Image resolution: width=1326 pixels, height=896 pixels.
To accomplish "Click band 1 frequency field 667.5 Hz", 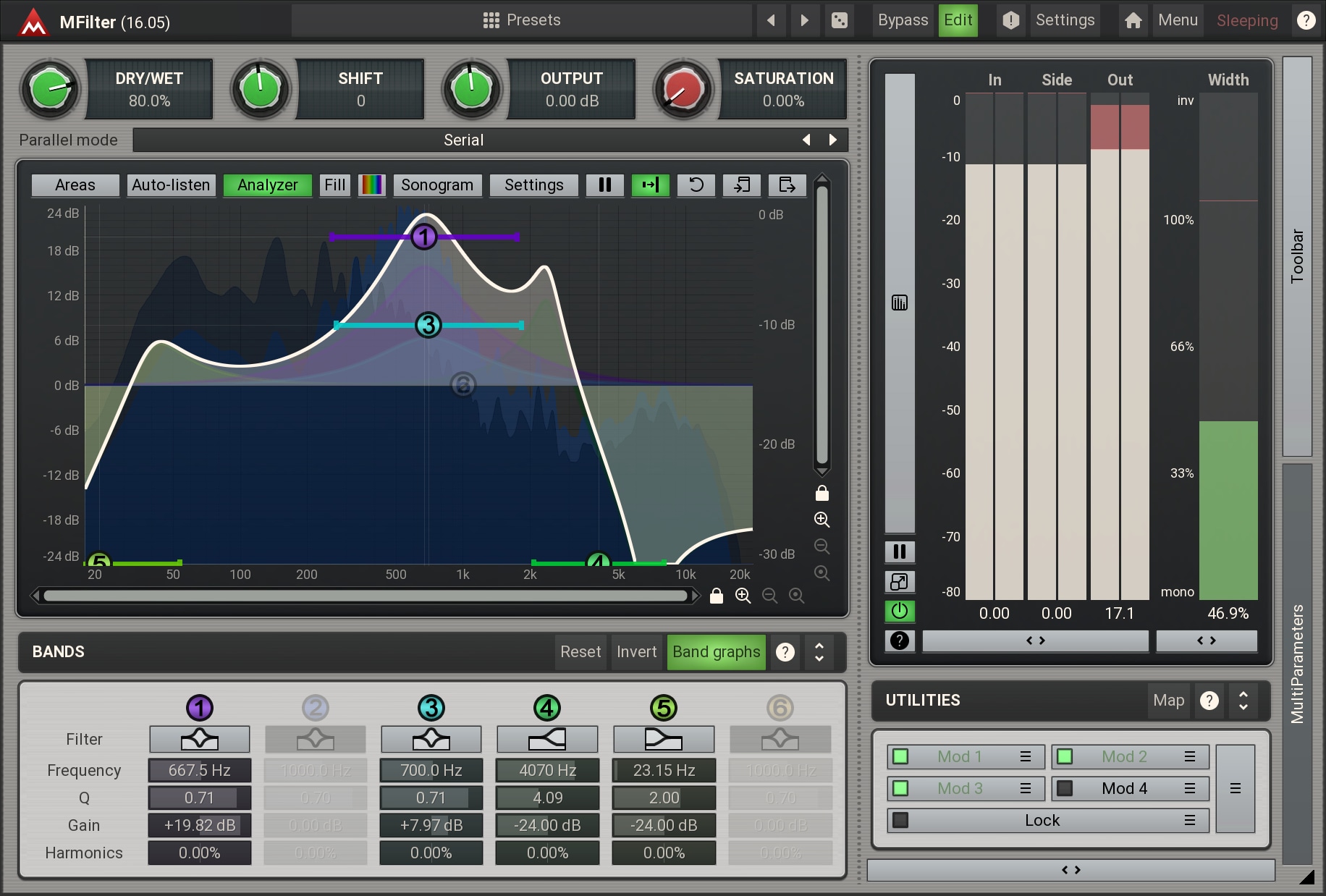I will click(200, 771).
